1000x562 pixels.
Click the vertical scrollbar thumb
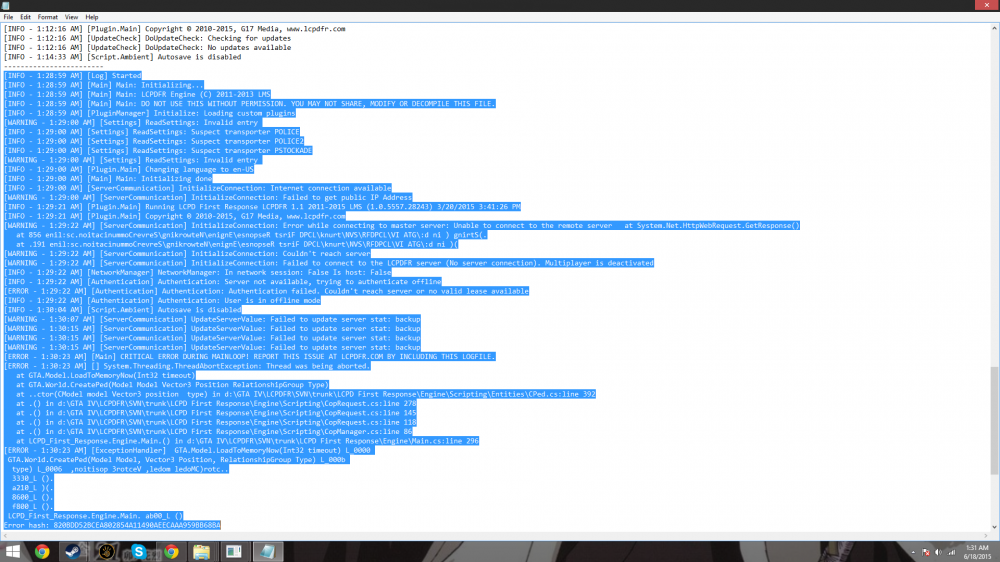(994, 420)
